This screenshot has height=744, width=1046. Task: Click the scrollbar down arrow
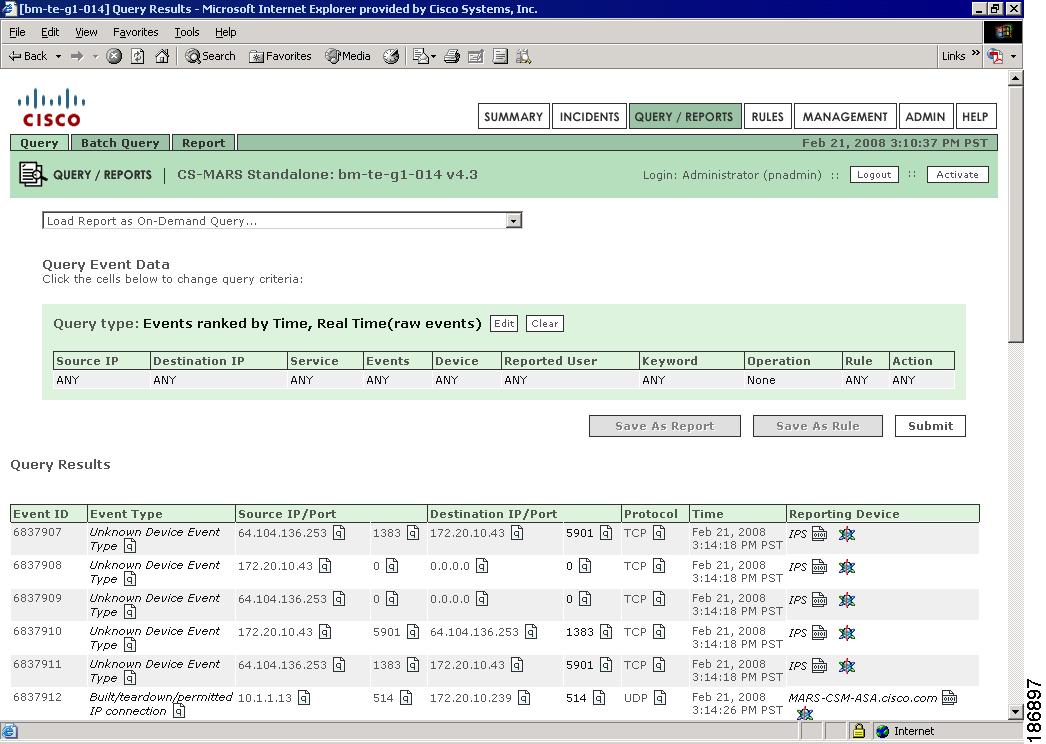coord(1017,713)
